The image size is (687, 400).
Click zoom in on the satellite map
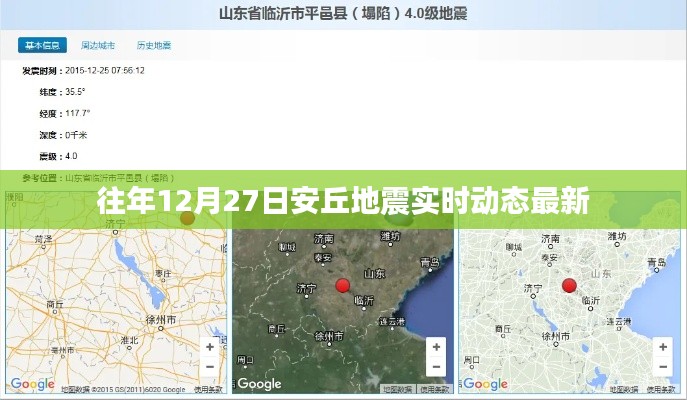tap(435, 346)
